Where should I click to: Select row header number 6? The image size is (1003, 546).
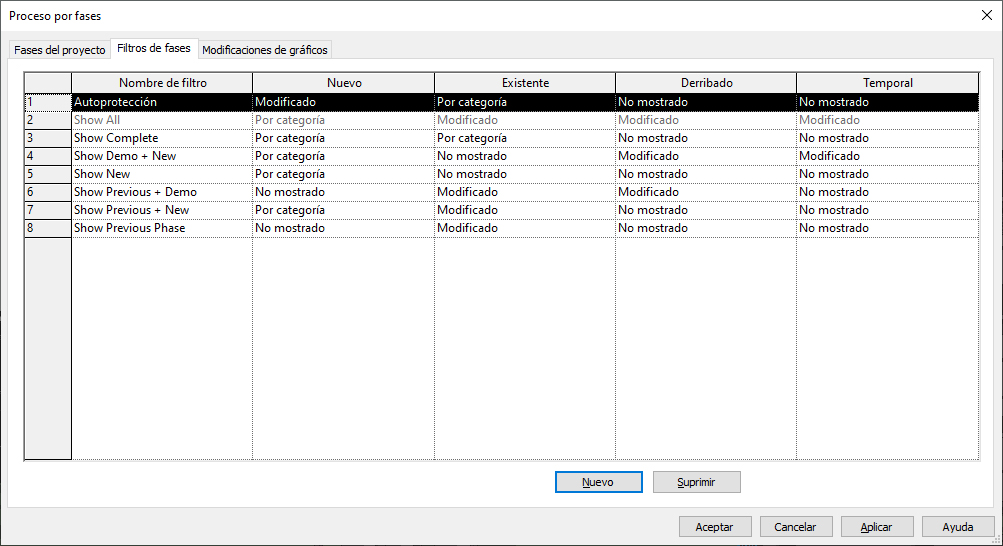(47, 192)
